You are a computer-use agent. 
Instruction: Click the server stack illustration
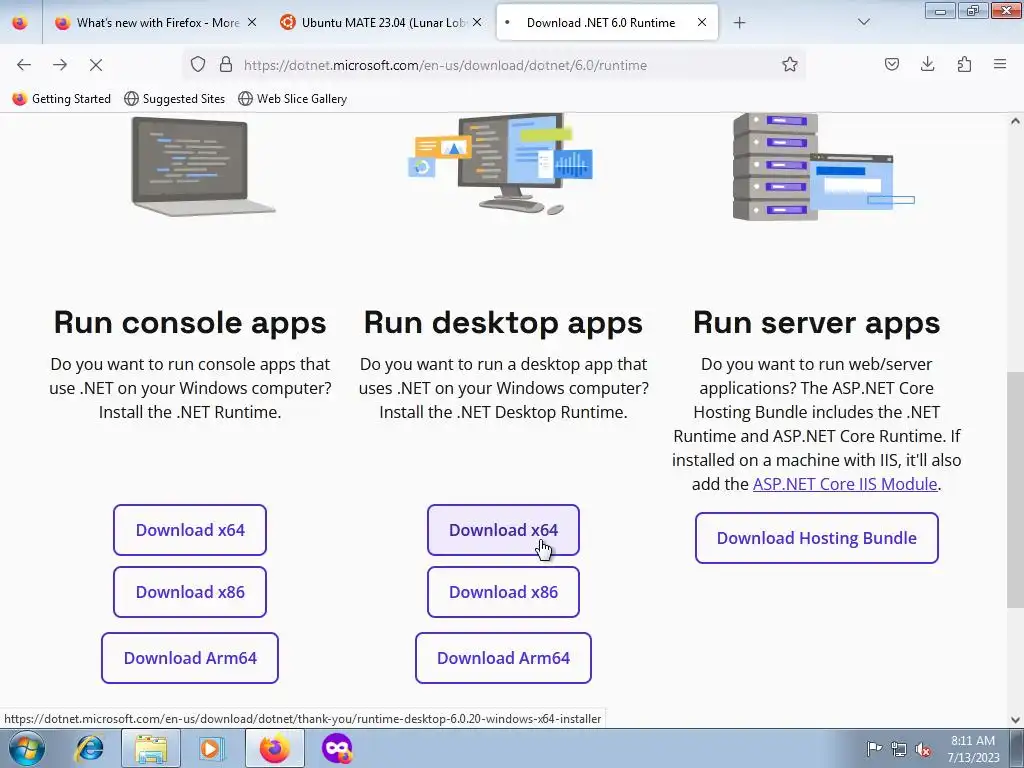(x=823, y=167)
